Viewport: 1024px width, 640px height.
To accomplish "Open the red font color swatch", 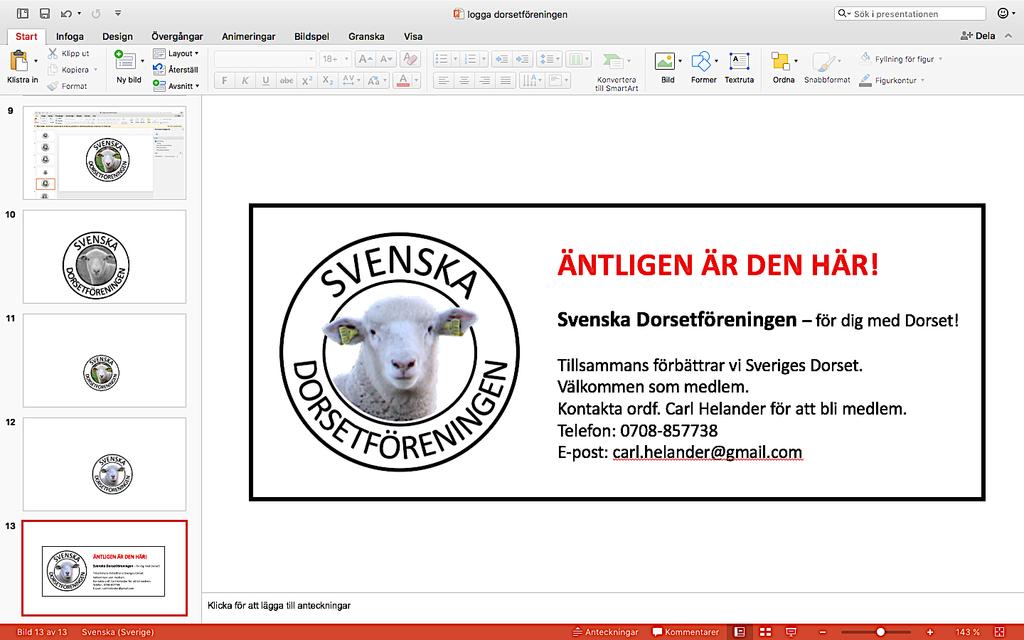I will (403, 80).
